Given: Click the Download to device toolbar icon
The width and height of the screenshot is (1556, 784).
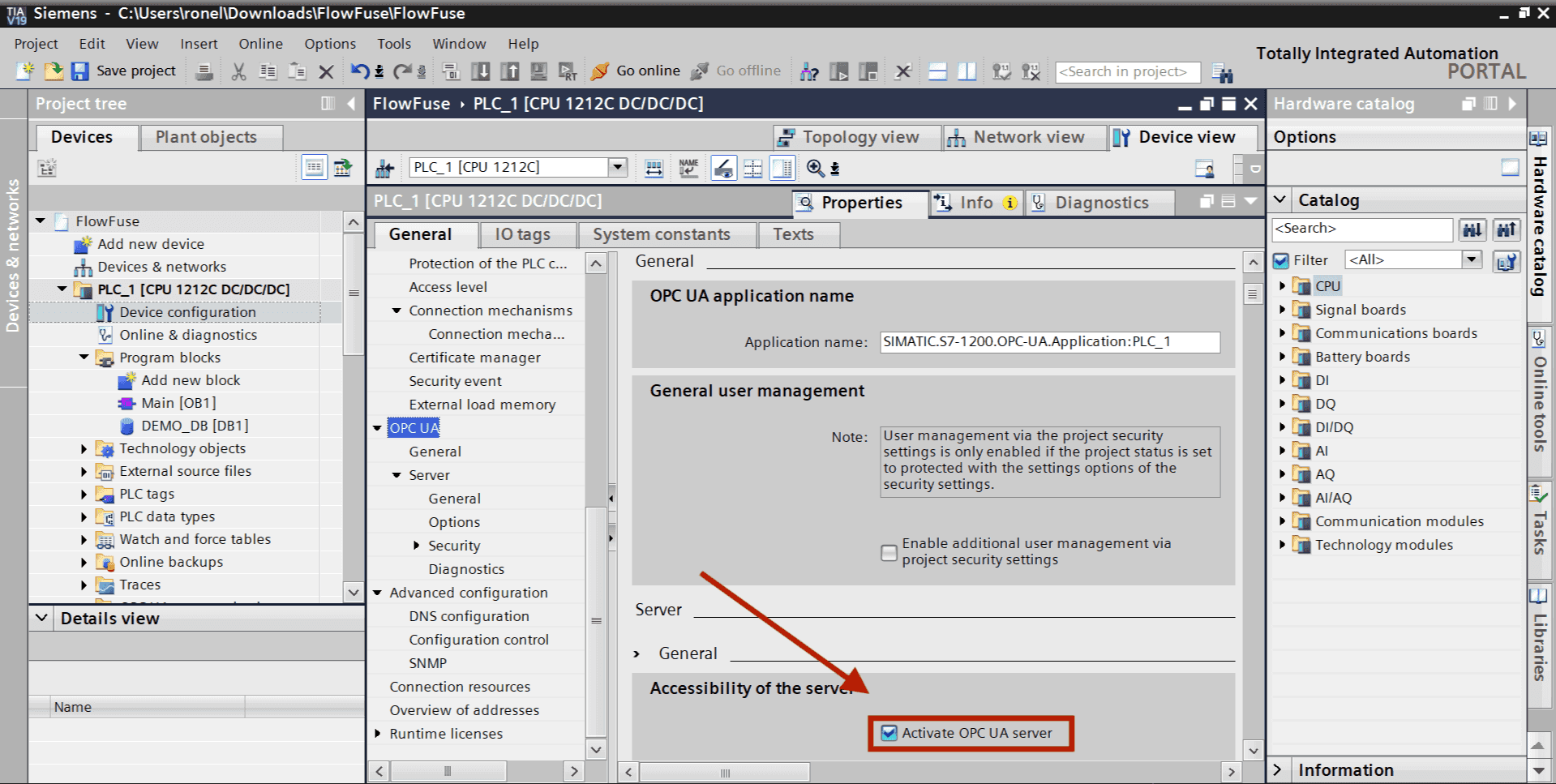Looking at the screenshot, I should [482, 71].
